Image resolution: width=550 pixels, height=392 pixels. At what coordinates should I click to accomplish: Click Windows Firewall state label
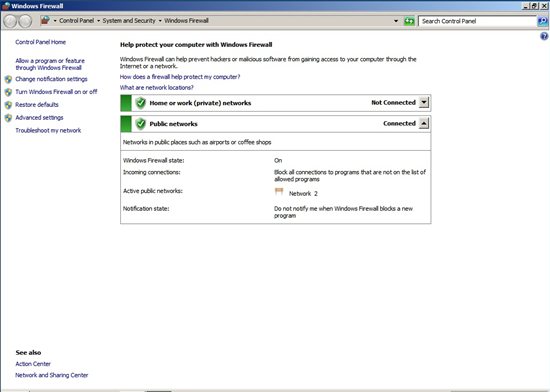coord(153,161)
